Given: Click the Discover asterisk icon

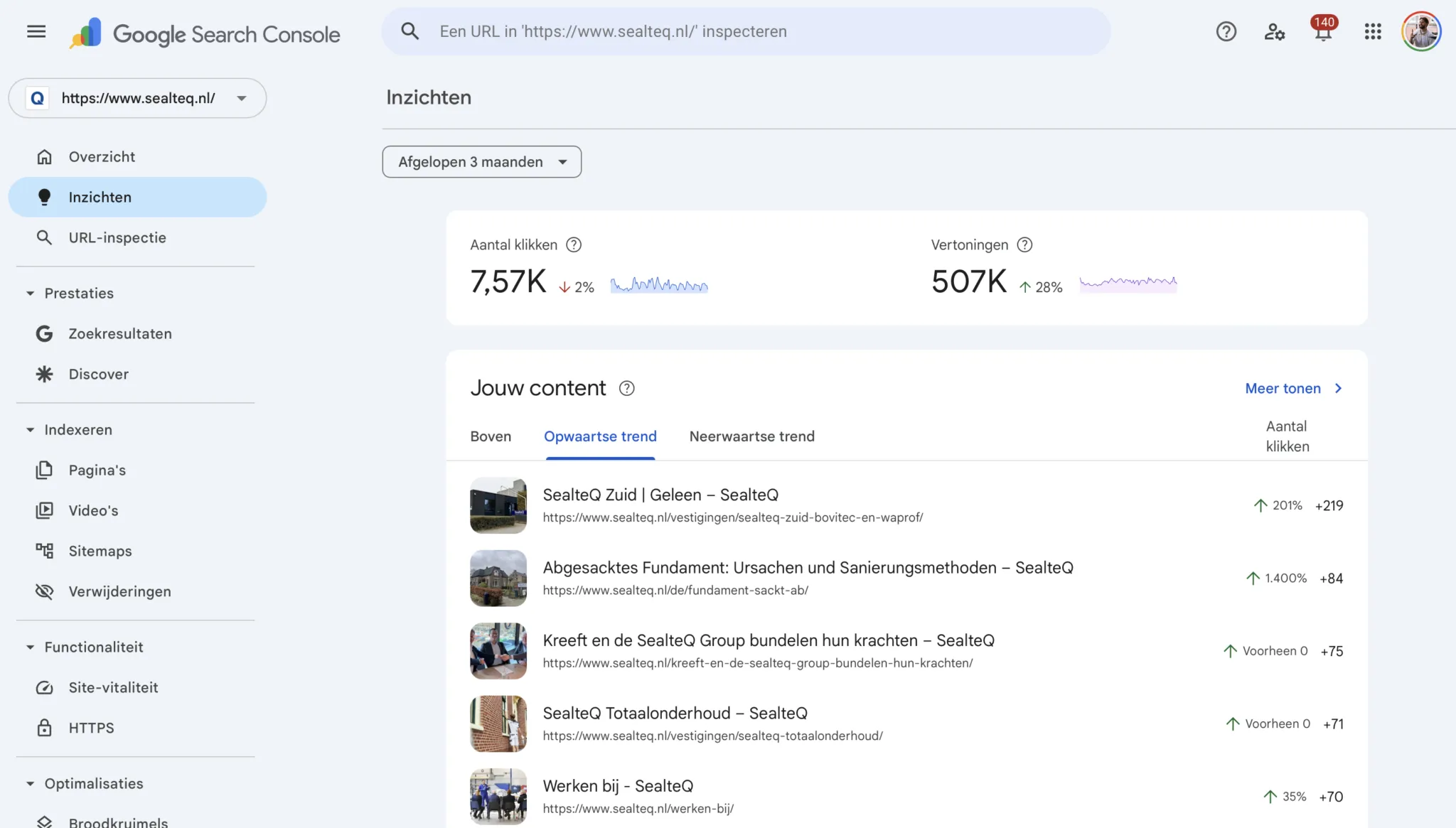Looking at the screenshot, I should tap(44, 374).
